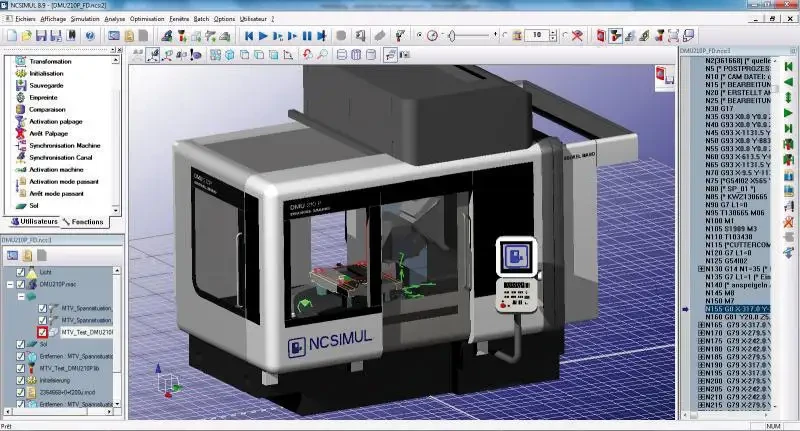Rewind the simulation to the start

(x=248, y=36)
